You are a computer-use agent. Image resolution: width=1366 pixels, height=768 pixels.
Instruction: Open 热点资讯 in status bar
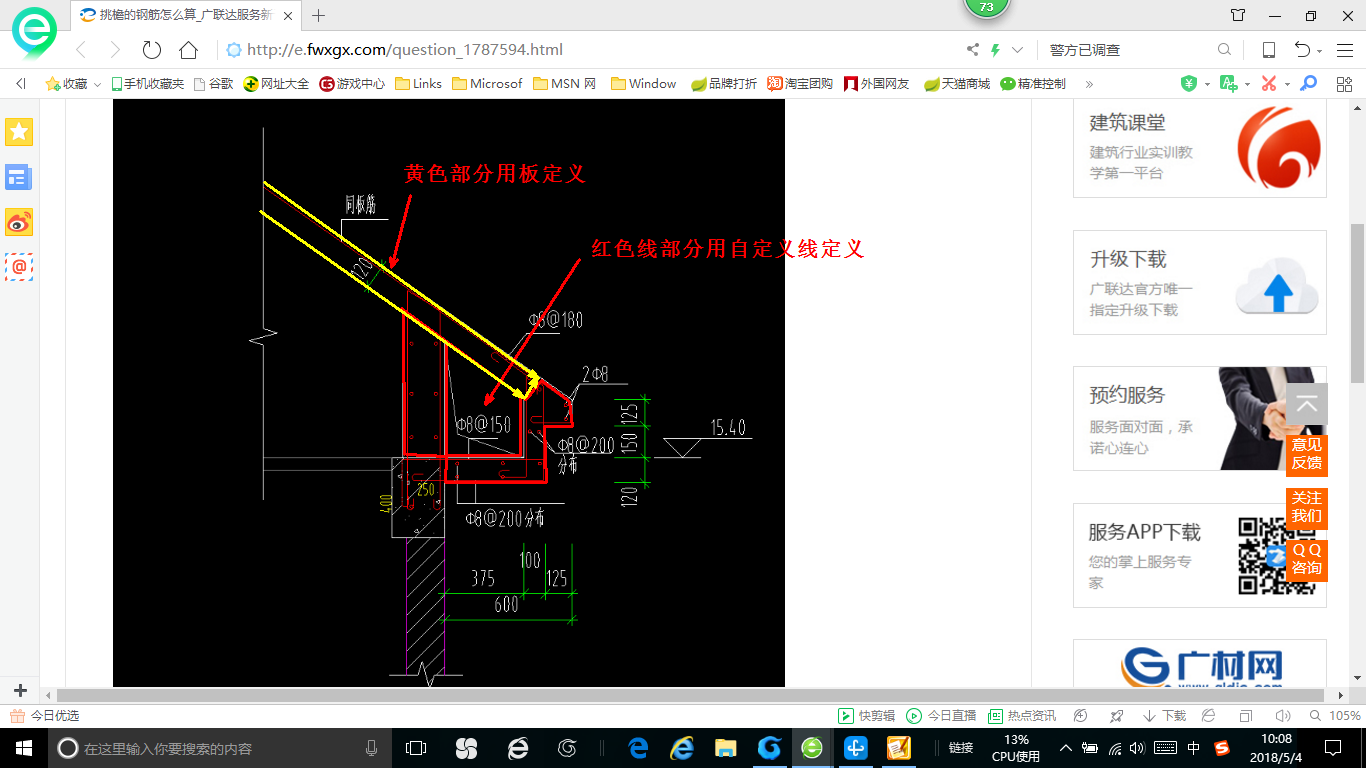tap(1022, 716)
